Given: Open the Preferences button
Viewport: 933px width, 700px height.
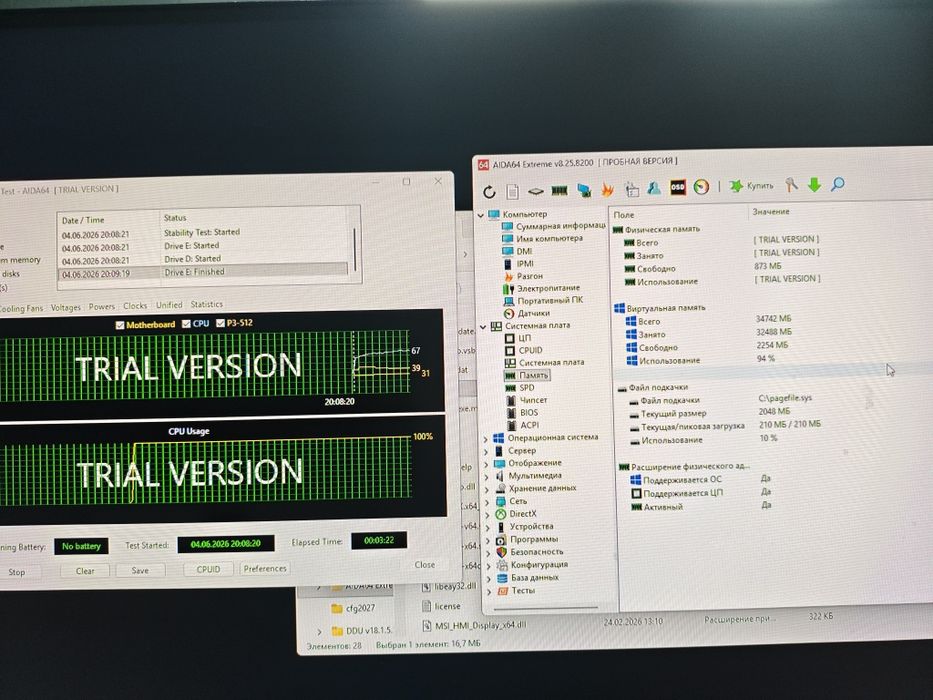Looking at the screenshot, I should 265,568.
